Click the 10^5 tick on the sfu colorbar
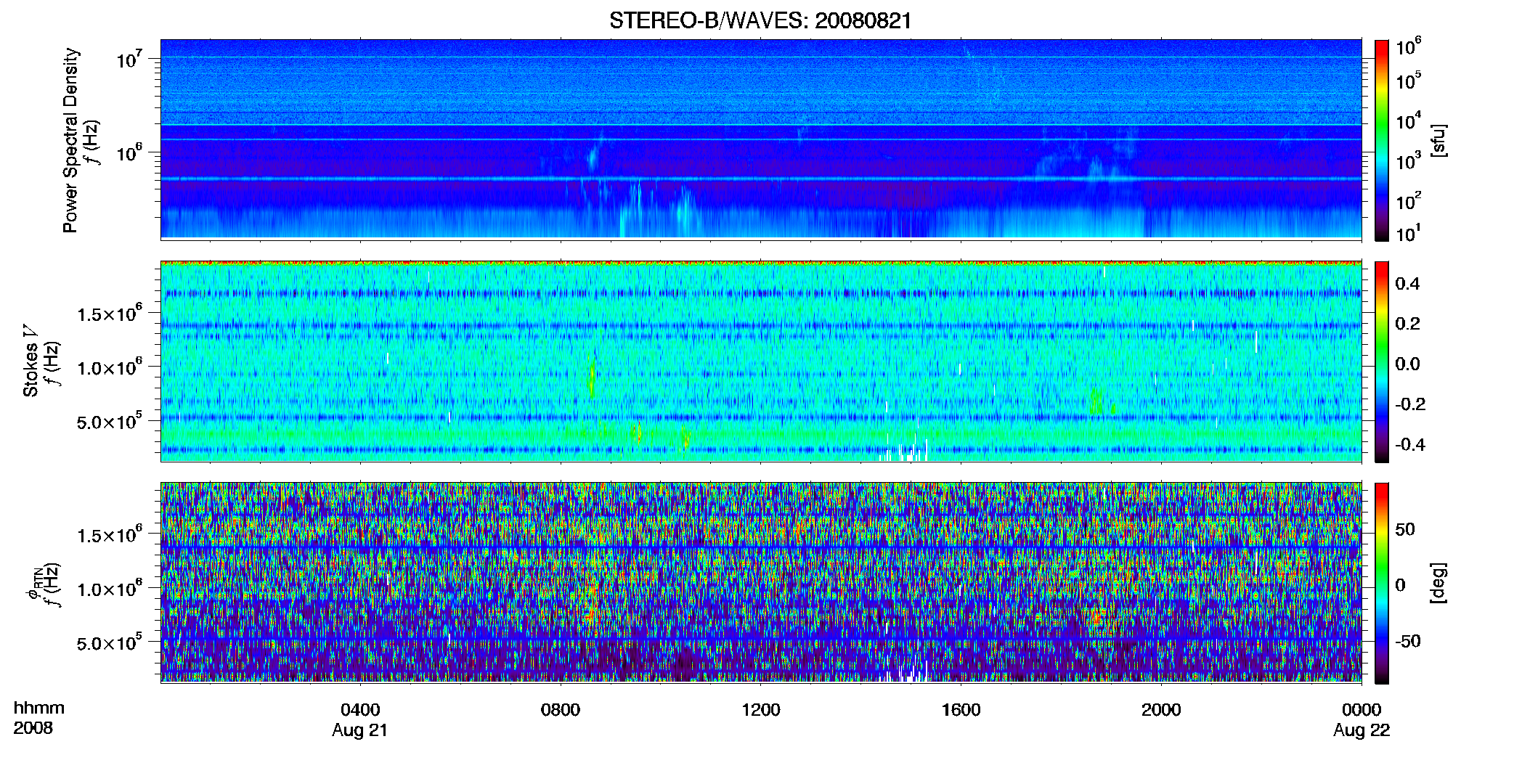 [1409, 81]
